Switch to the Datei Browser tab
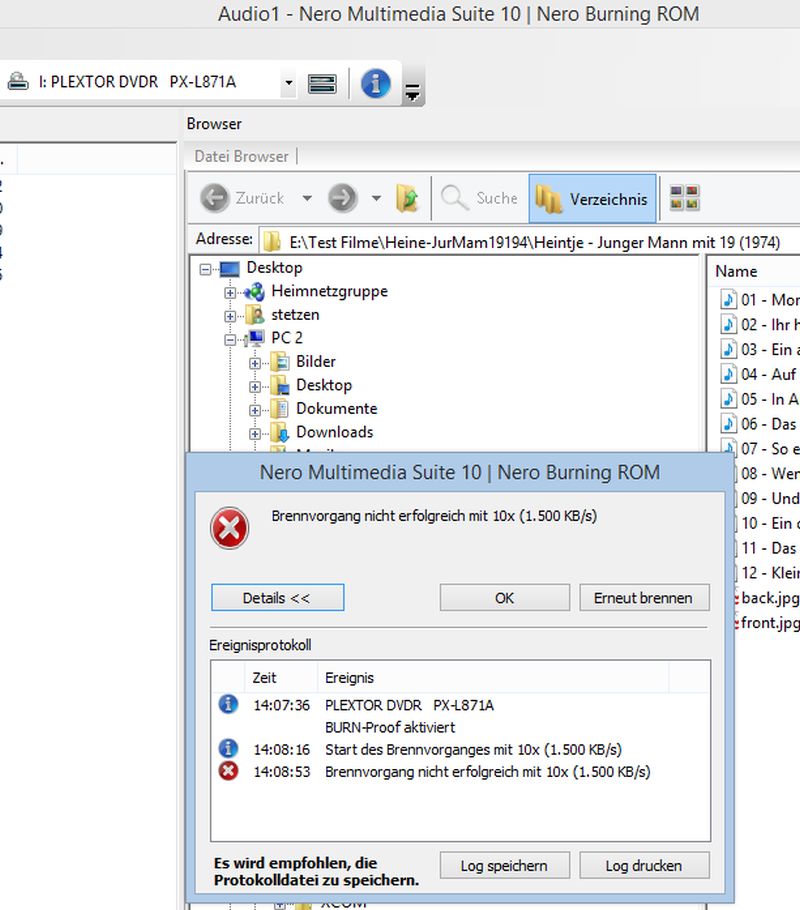The image size is (800, 910). [x=242, y=156]
